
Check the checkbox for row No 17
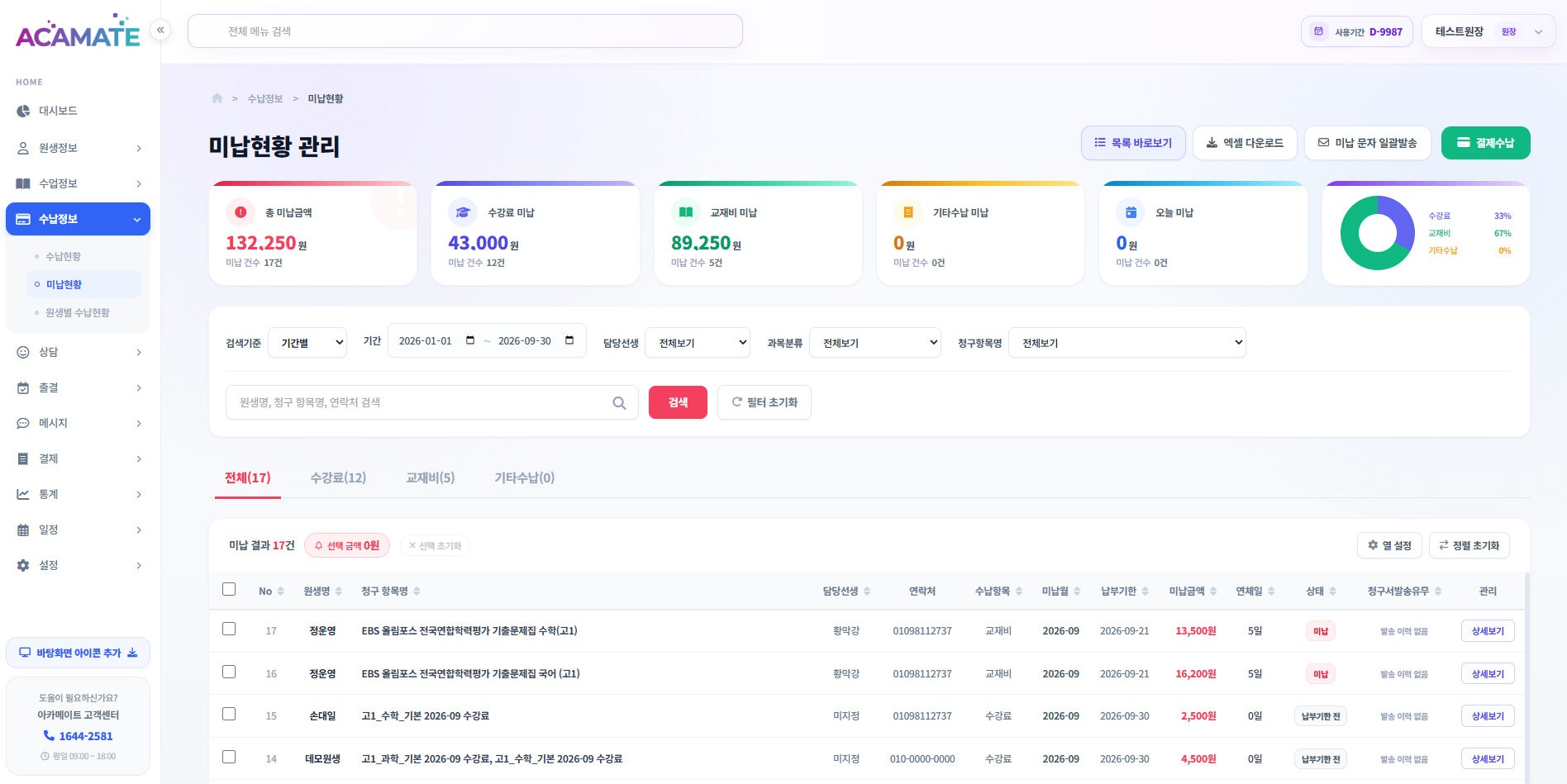229,629
